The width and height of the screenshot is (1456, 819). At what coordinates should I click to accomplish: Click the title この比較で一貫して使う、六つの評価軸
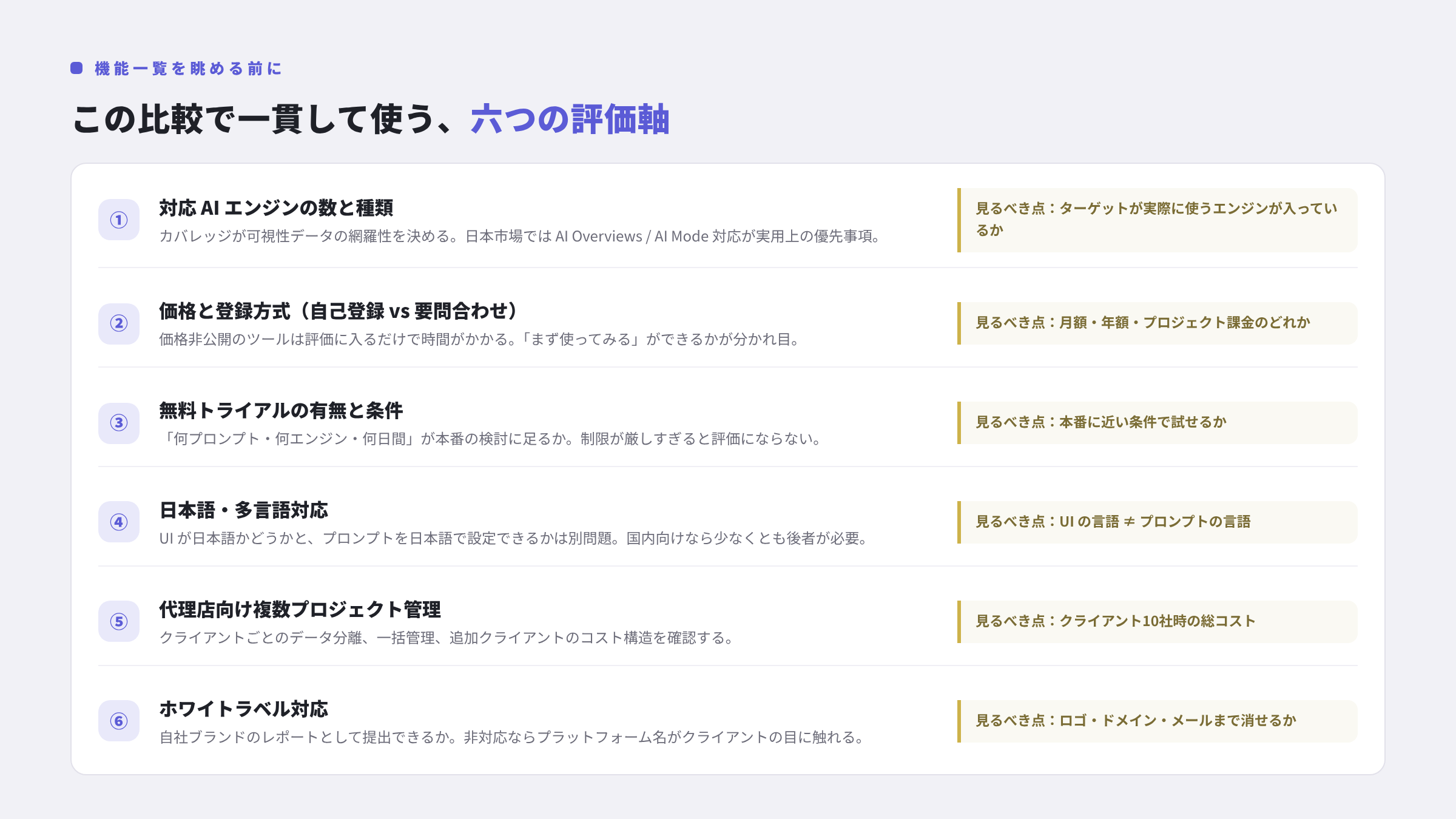point(371,119)
